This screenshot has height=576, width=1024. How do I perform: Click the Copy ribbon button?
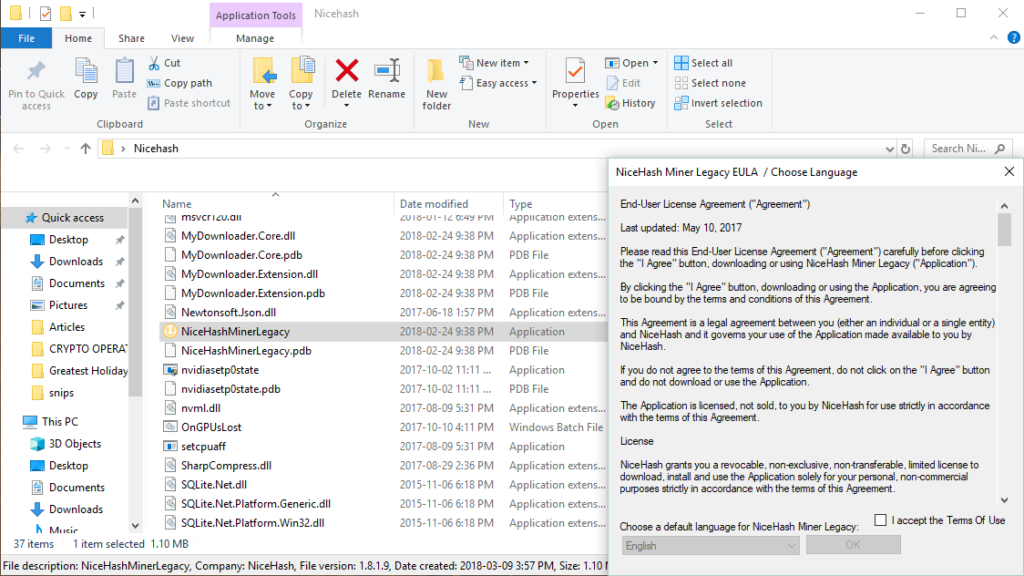pos(86,79)
